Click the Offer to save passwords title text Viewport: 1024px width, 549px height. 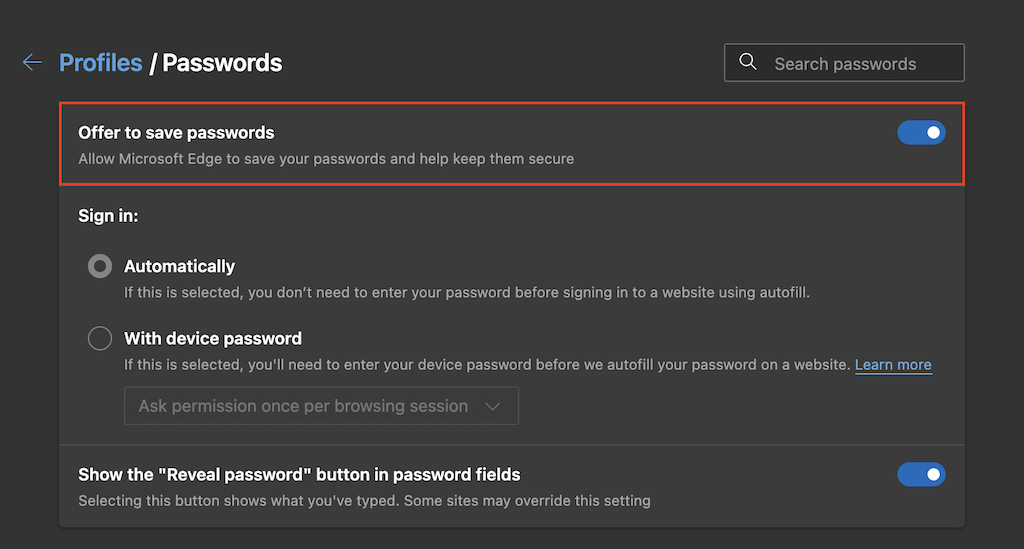click(x=176, y=132)
